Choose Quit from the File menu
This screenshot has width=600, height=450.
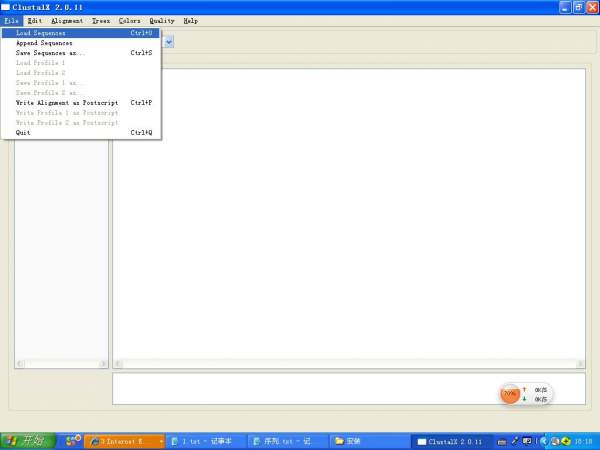click(x=80, y=132)
